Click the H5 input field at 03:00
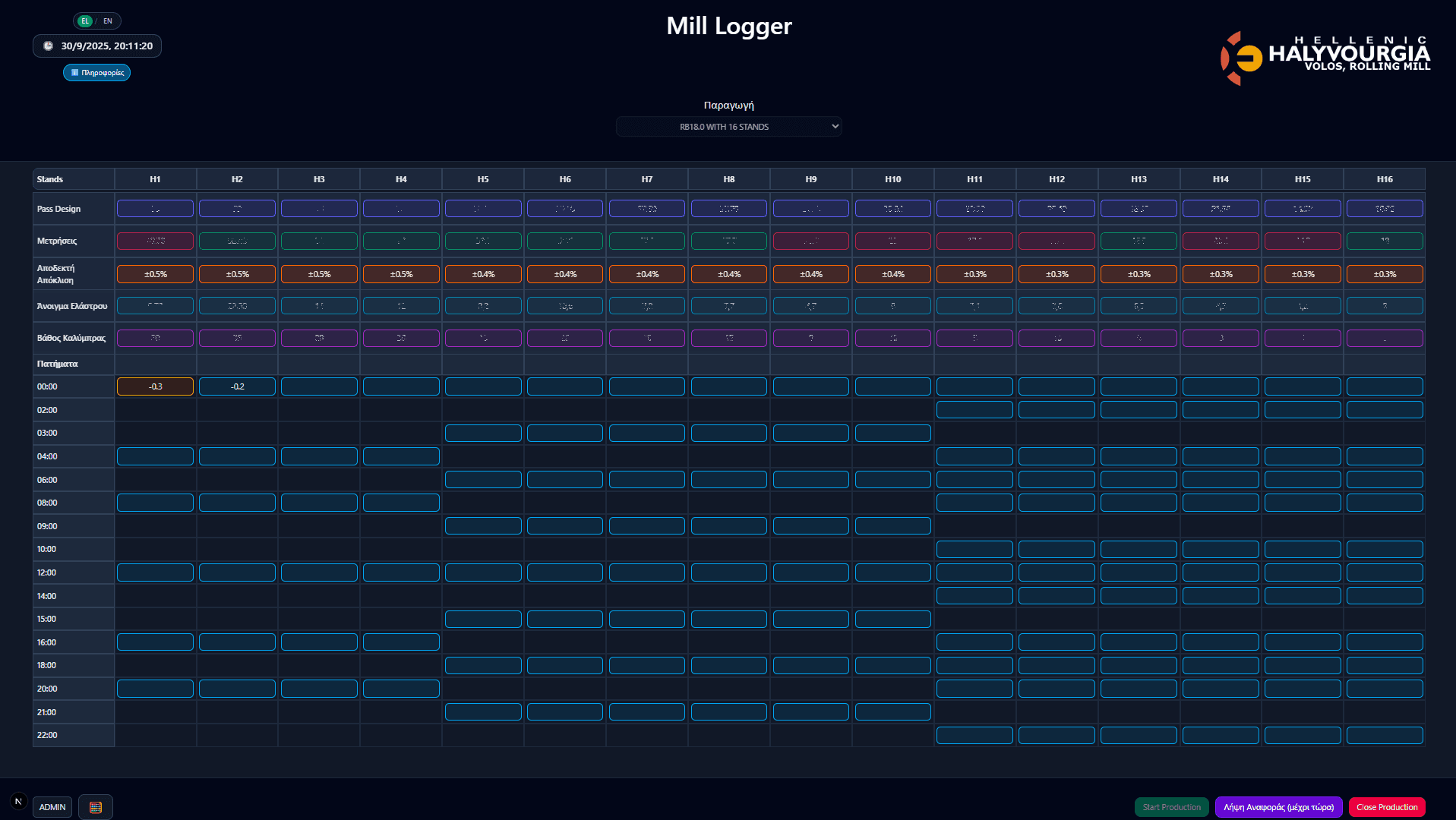Image resolution: width=1456 pixels, height=820 pixels. point(483,433)
